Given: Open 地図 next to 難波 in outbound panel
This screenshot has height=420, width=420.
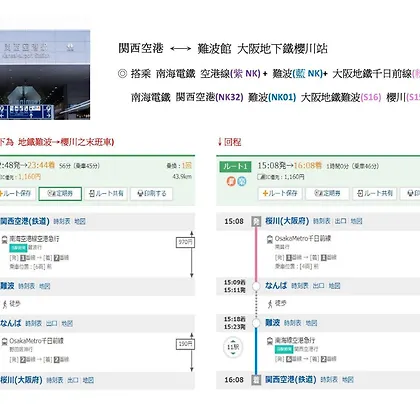Looking at the screenshot, I should pyautogui.click(x=45, y=286).
